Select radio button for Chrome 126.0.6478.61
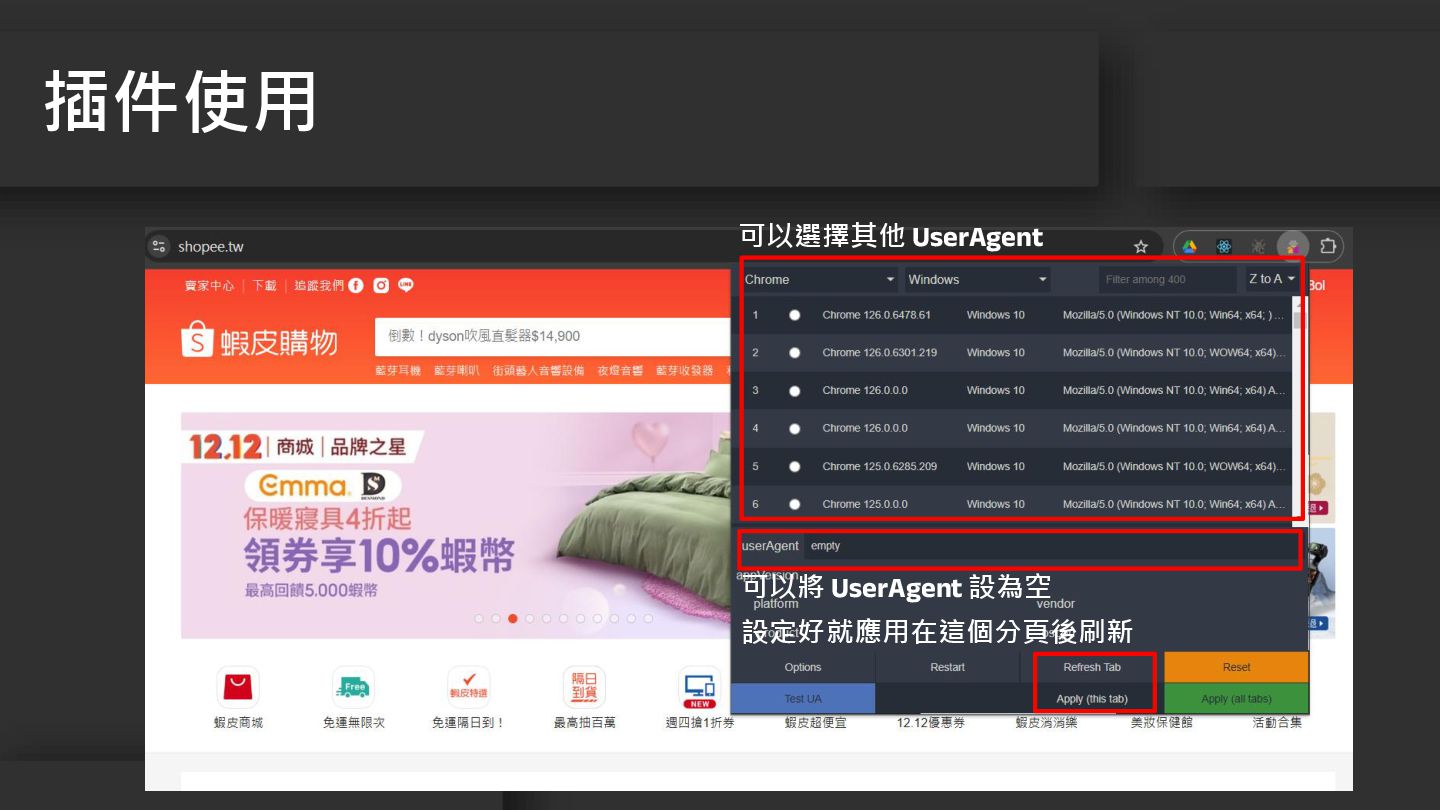This screenshot has height=810, width=1440. (795, 315)
